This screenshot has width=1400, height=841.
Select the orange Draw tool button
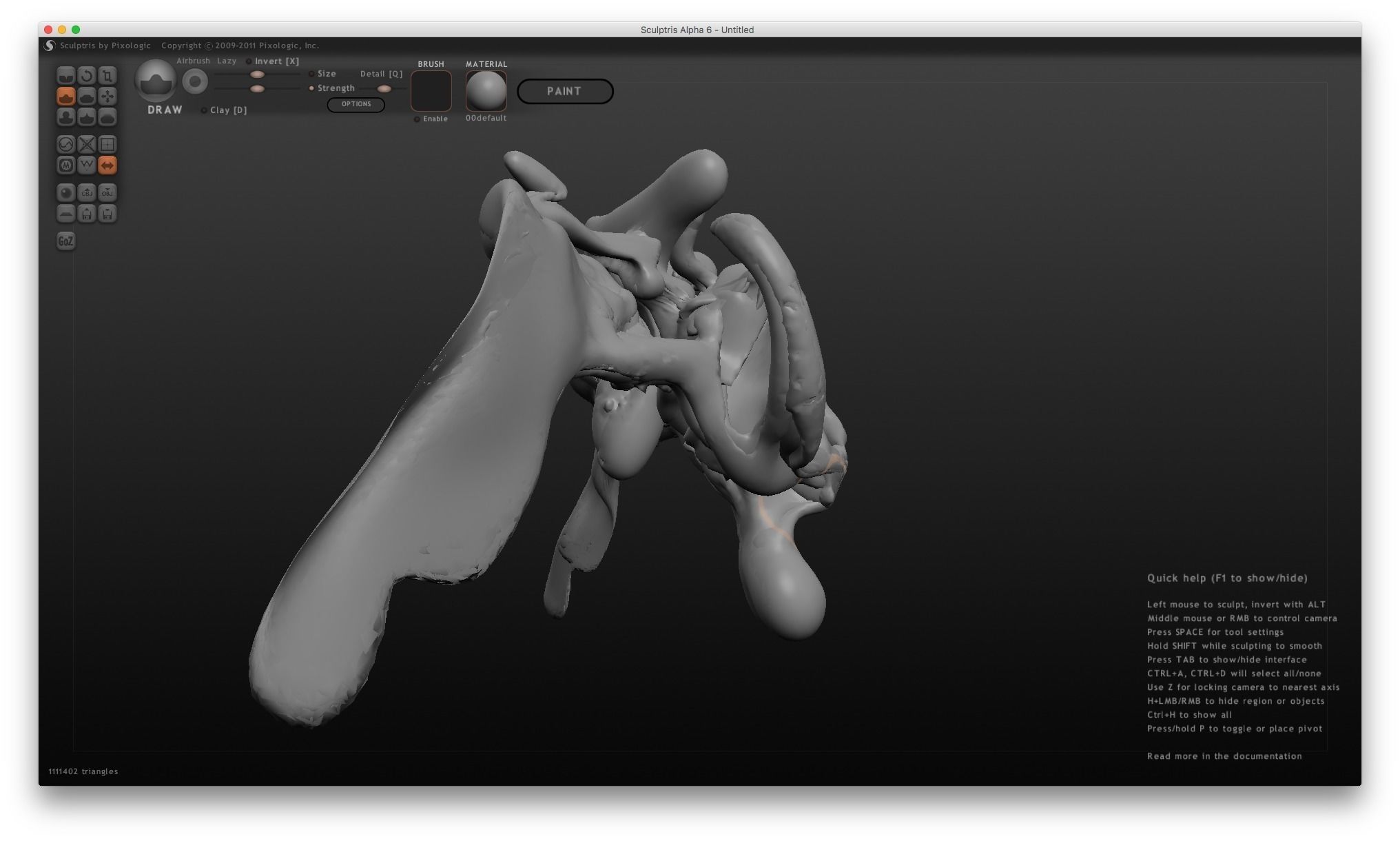click(65, 96)
